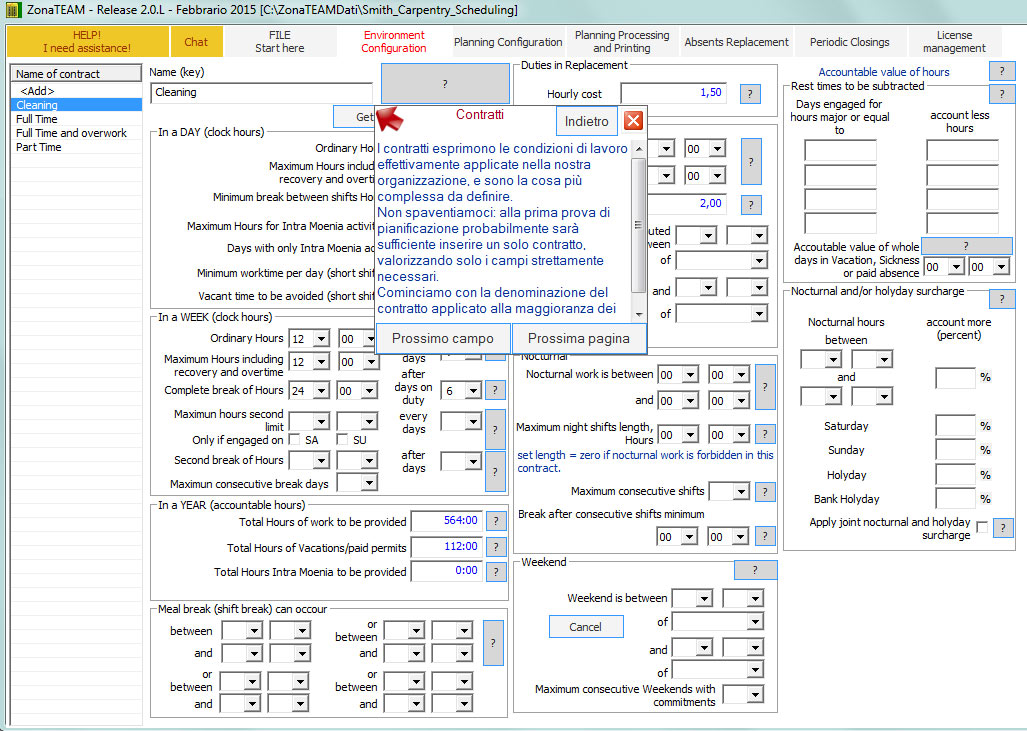Open Maximun consecutive break days dropdown
Screen dimensions: 1027x731
click(369, 483)
